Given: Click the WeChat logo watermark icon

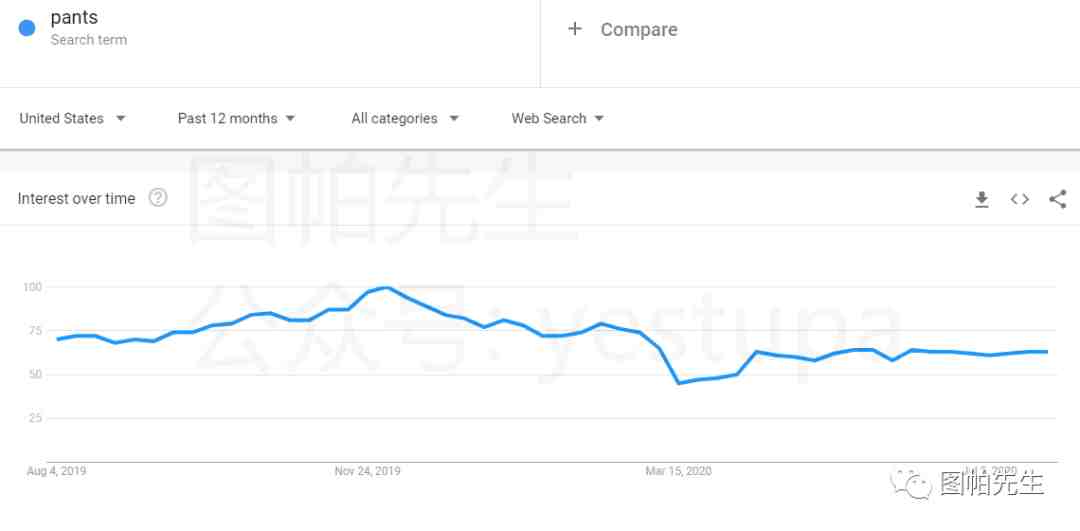Looking at the screenshot, I should 911,484.
